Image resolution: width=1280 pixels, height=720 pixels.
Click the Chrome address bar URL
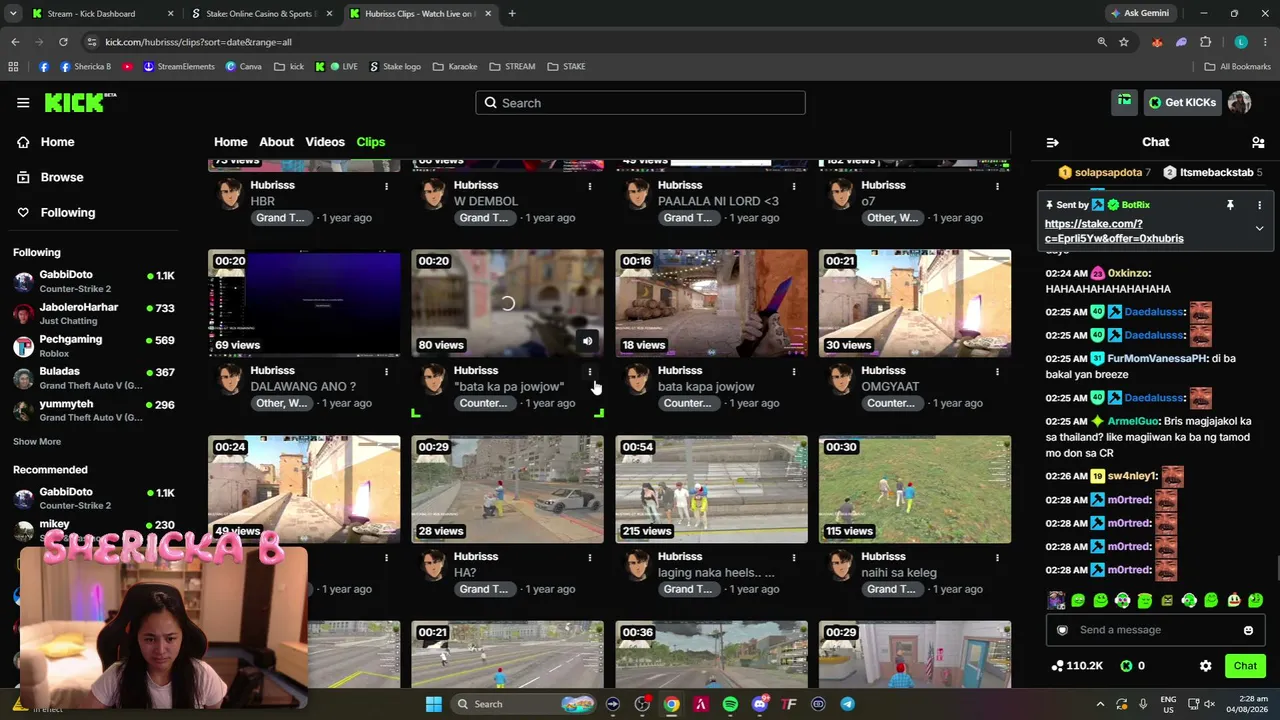point(198,42)
